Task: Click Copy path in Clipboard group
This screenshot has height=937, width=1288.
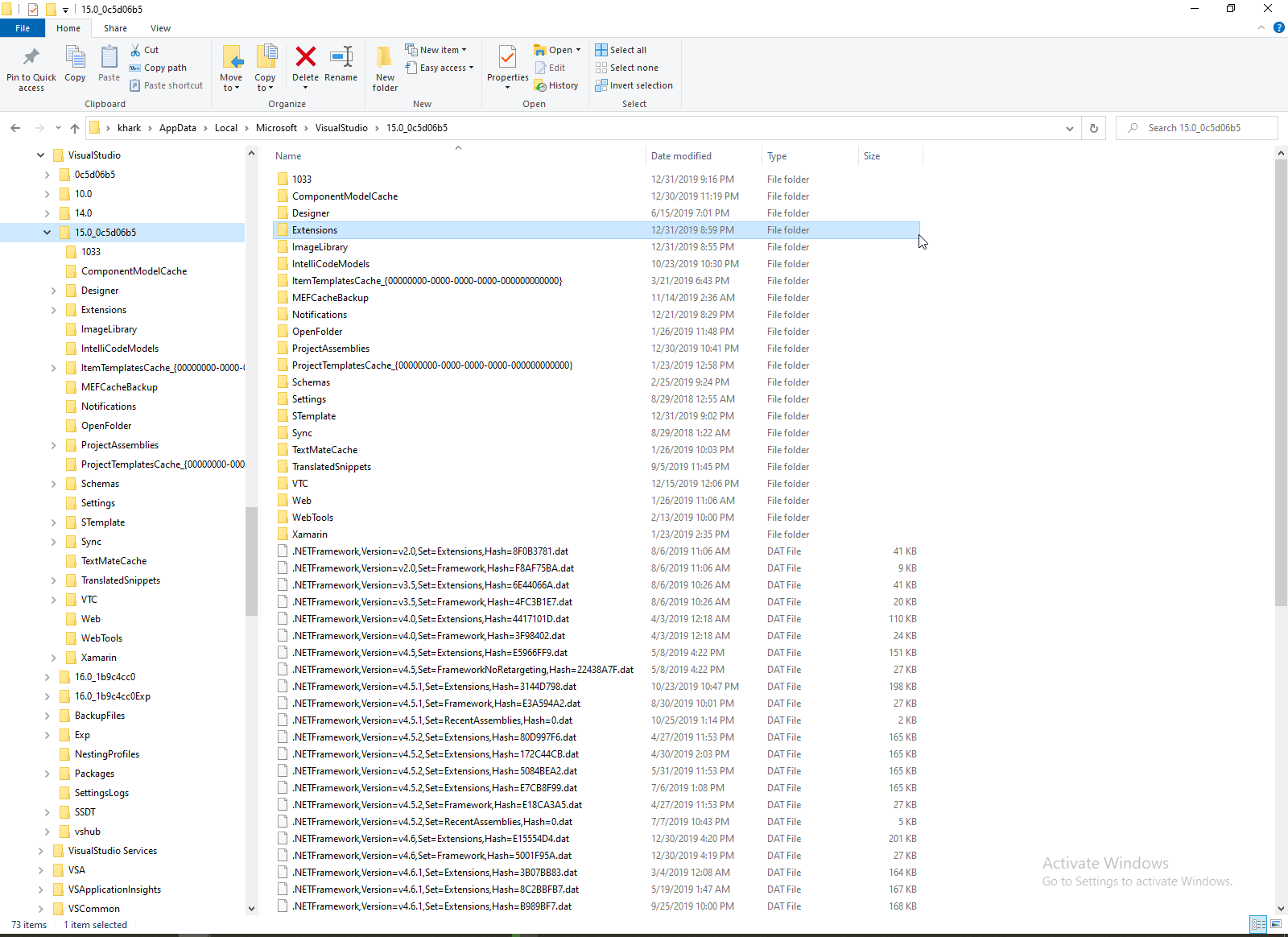Action: click(x=158, y=68)
